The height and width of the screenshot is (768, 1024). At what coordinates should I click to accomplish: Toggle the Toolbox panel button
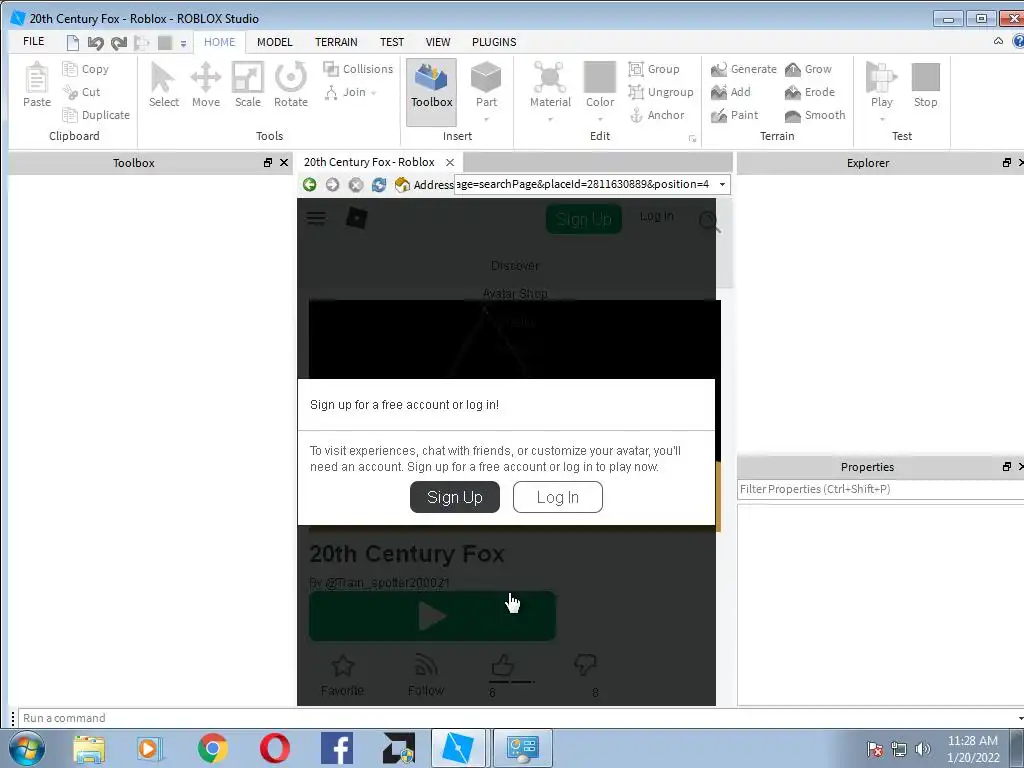click(431, 91)
